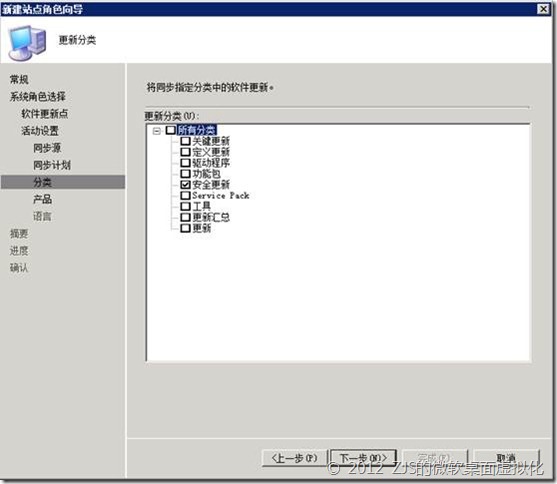Close the 新建站点角色向导 window
Viewport: 557px width, 484px height.
543,9
